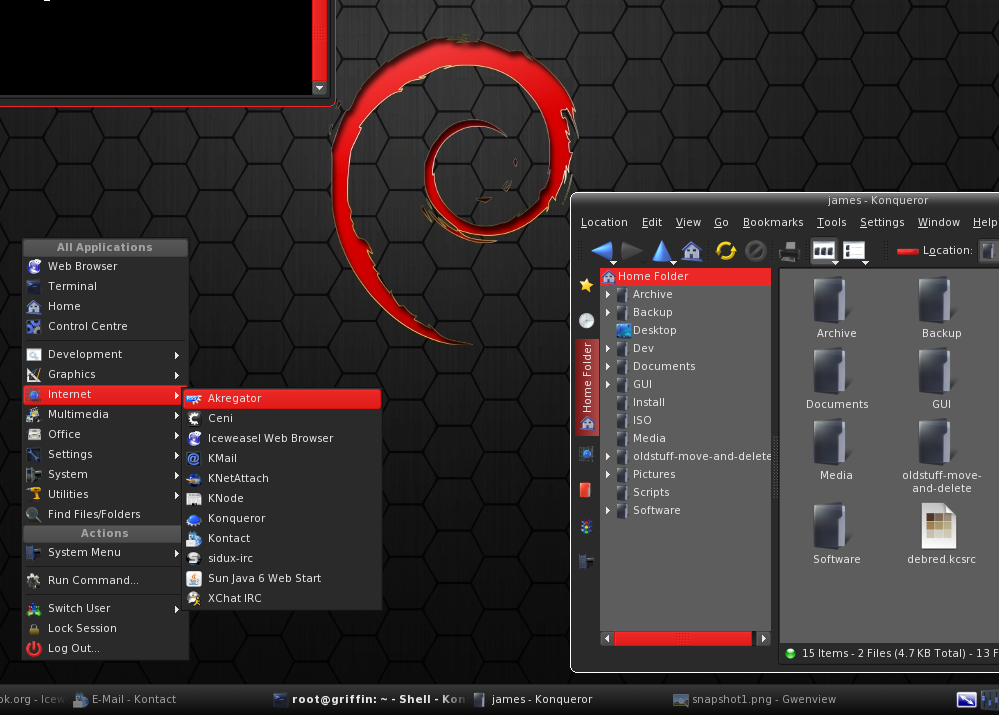
Task: Launch Kontact from the Internet submenu
Action: point(282,538)
